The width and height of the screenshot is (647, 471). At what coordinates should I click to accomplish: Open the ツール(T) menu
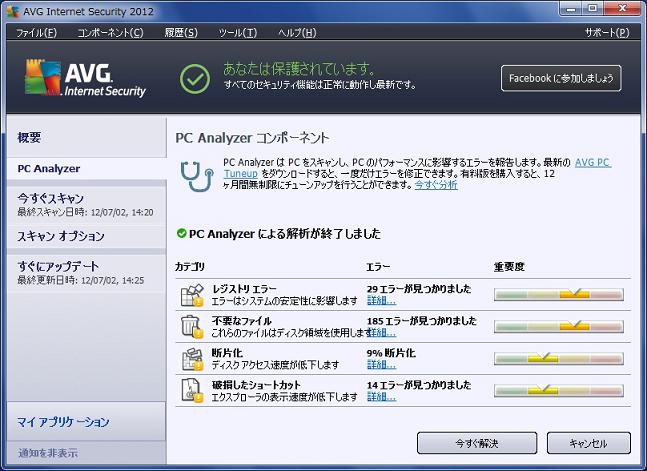(x=238, y=33)
